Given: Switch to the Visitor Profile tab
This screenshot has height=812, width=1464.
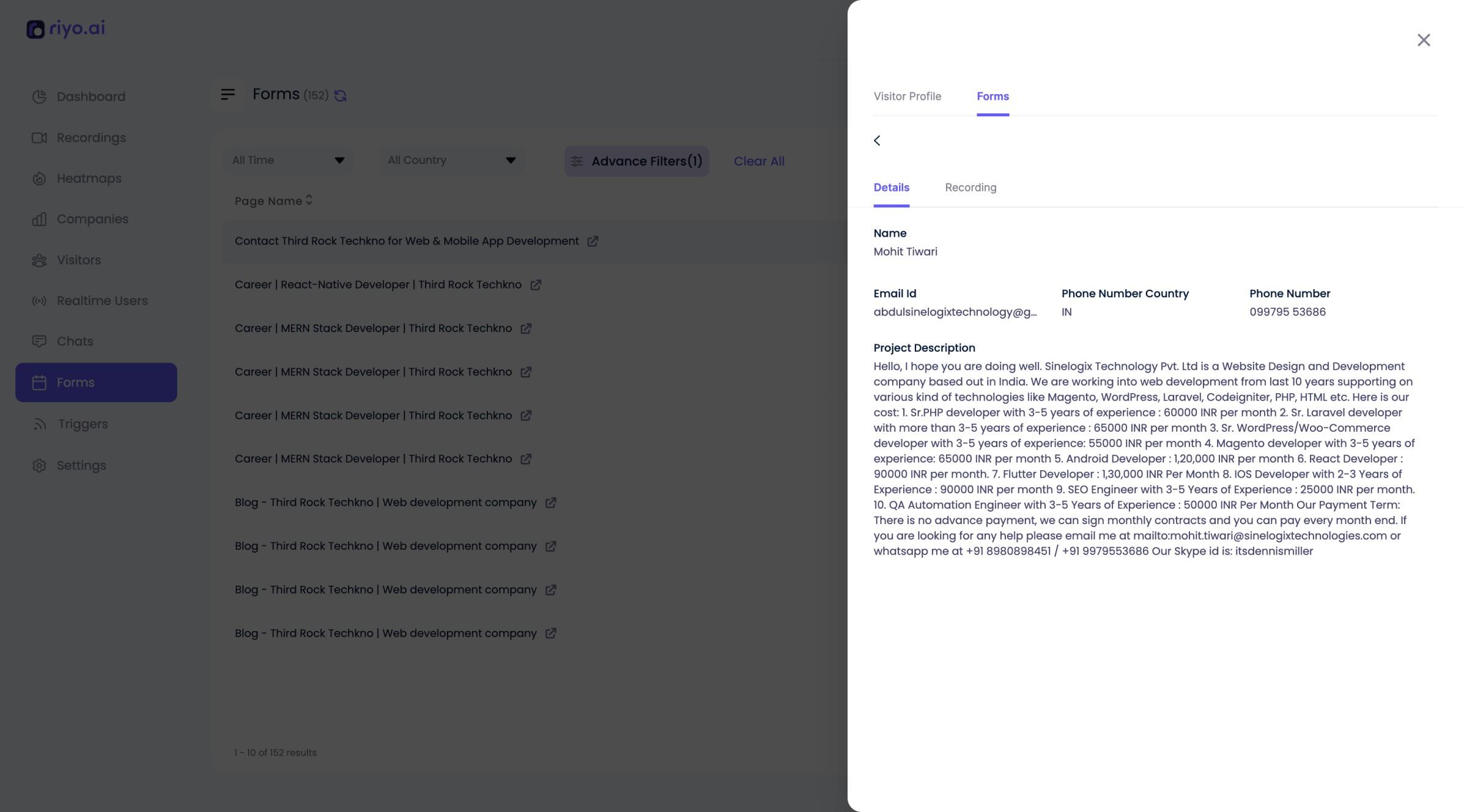Looking at the screenshot, I should 907,96.
